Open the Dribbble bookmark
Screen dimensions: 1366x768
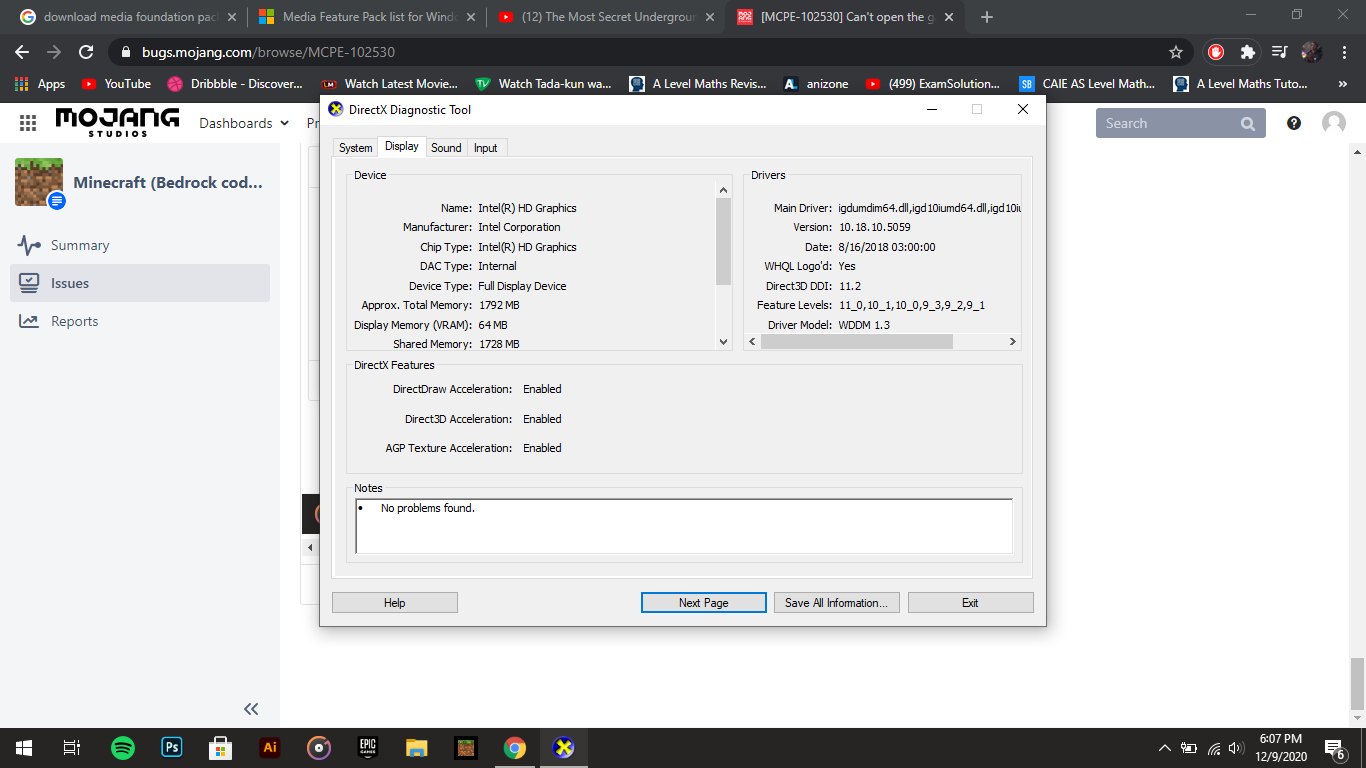pyautogui.click(x=235, y=84)
